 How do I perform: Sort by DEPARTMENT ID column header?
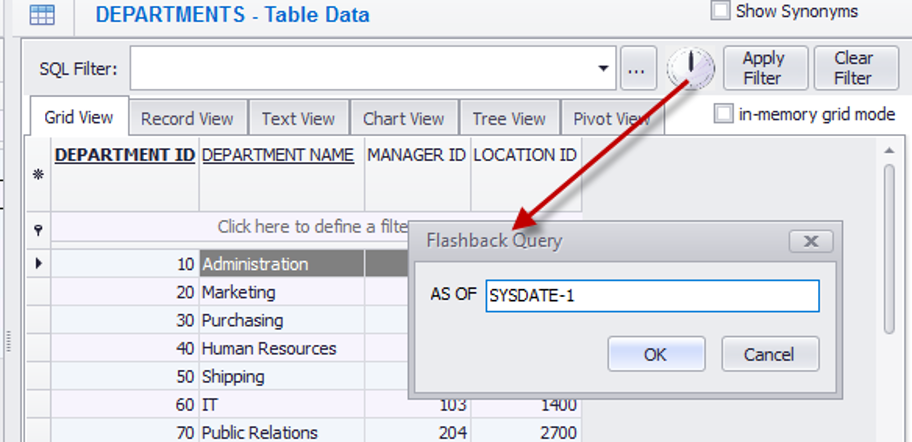coord(125,155)
